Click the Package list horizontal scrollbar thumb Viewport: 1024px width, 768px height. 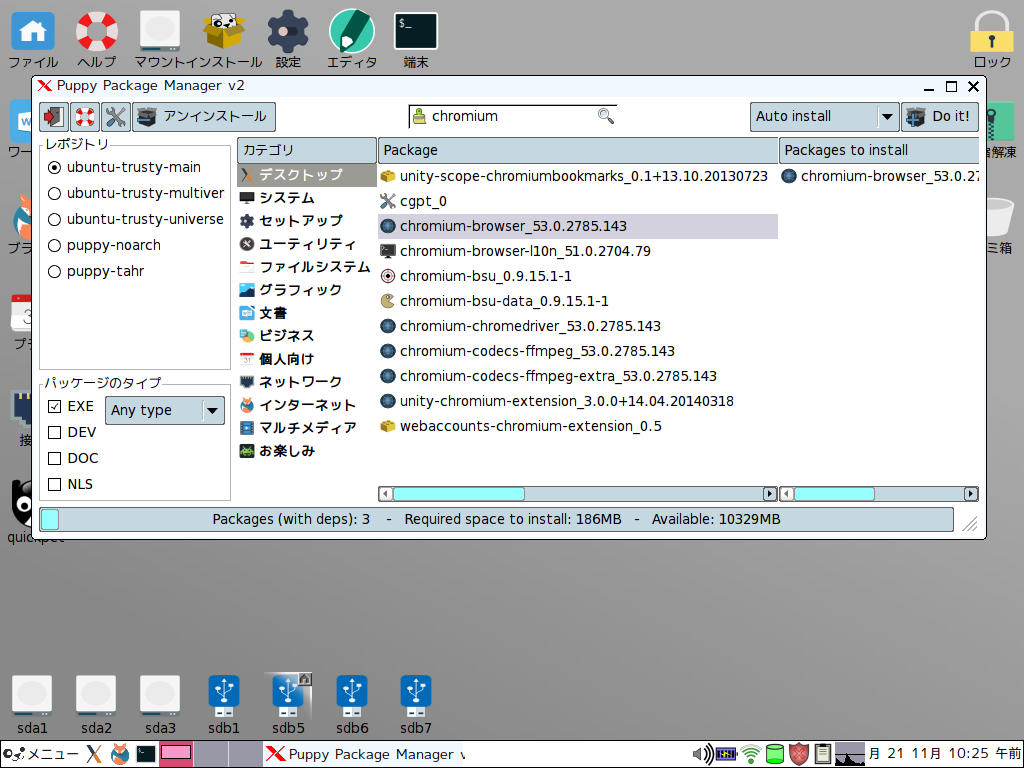coord(459,494)
